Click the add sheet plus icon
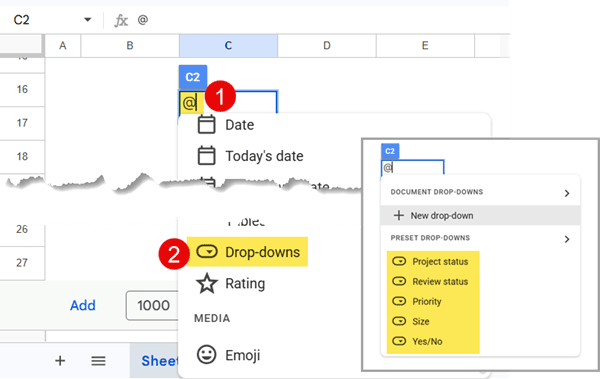600x379 pixels. (60, 361)
